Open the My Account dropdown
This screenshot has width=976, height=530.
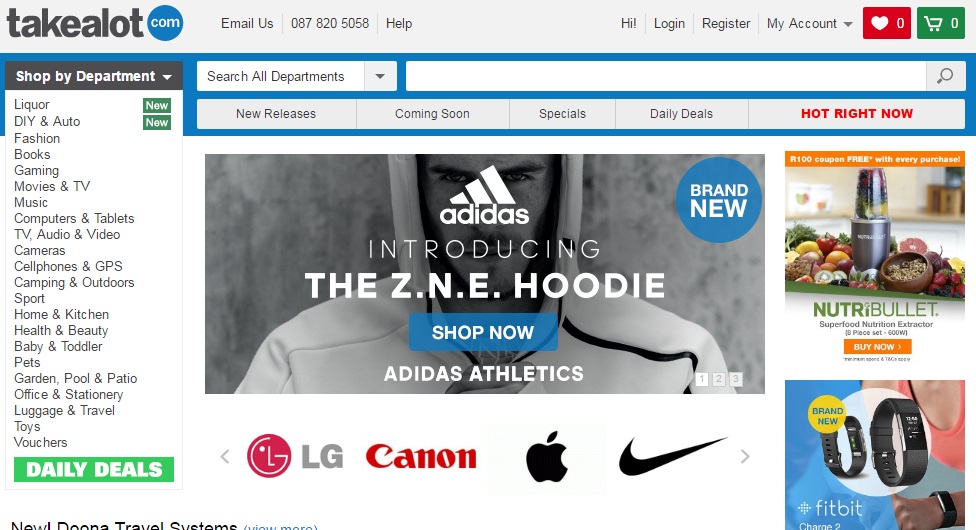809,24
